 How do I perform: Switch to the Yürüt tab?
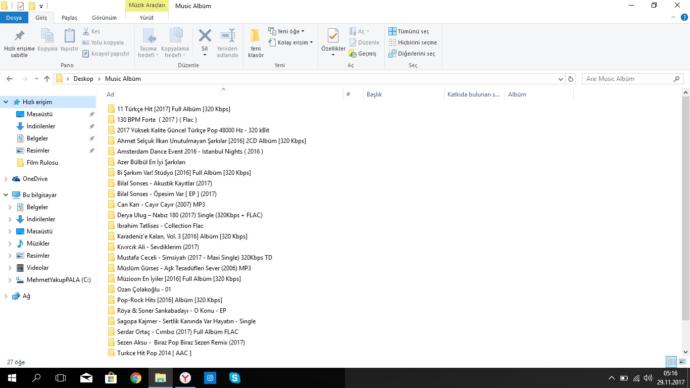[147, 18]
